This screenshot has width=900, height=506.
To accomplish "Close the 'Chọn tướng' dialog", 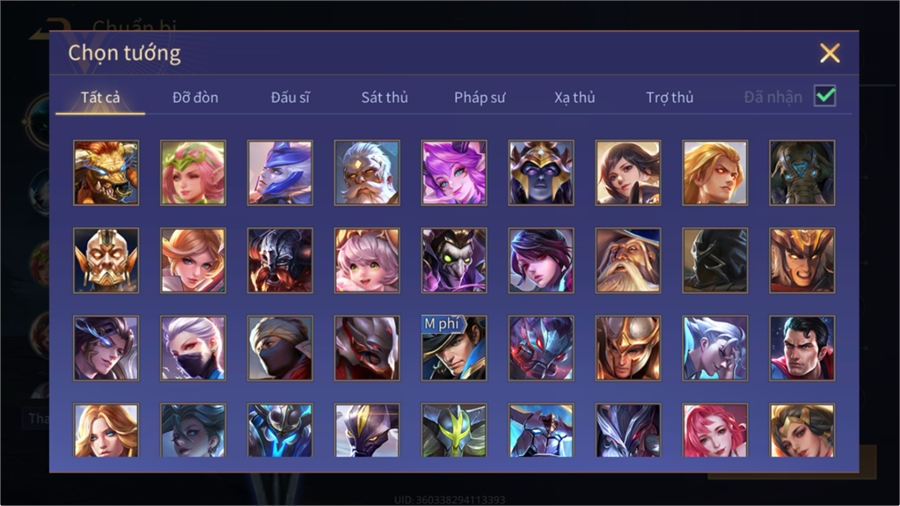I will point(829,53).
